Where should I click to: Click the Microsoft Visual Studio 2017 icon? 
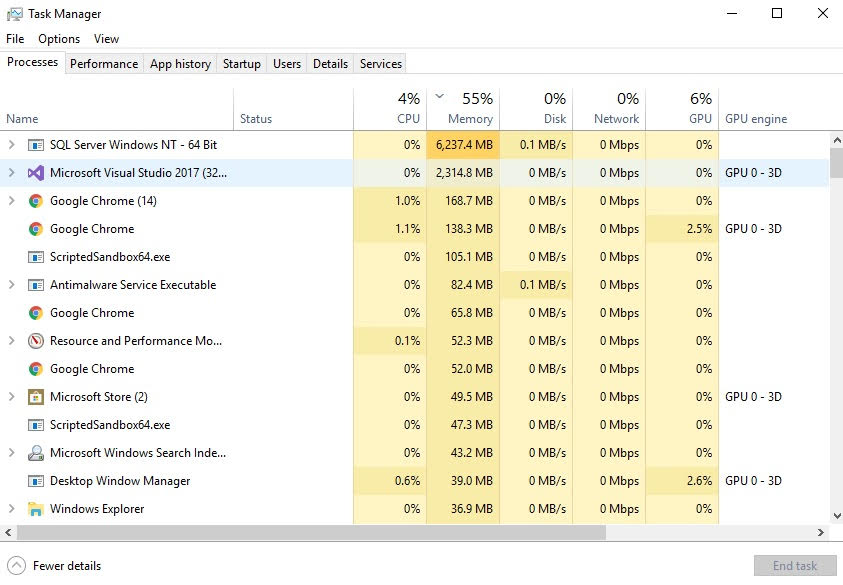36,173
